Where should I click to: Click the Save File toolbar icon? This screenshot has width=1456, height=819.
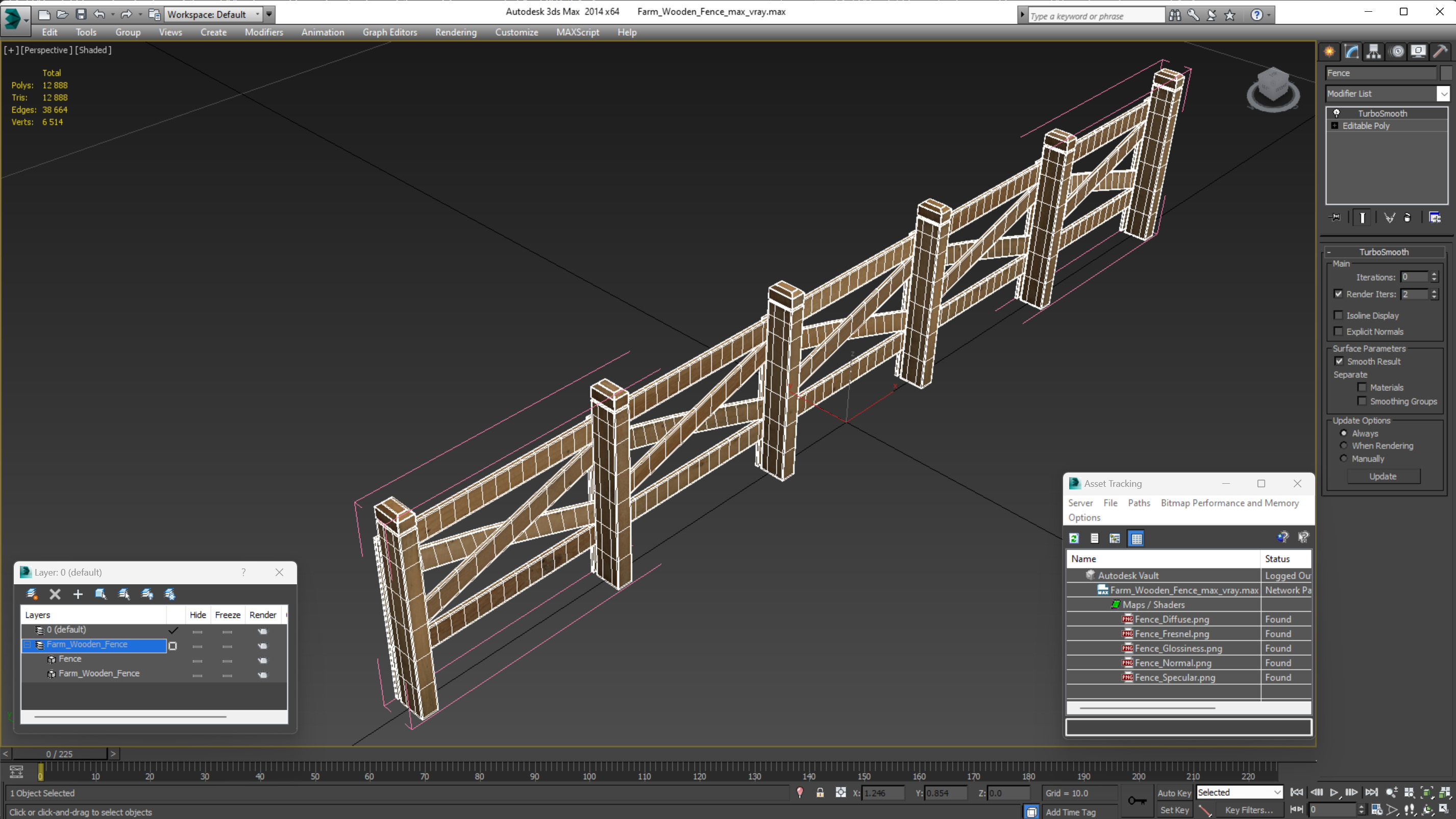pos(81,14)
